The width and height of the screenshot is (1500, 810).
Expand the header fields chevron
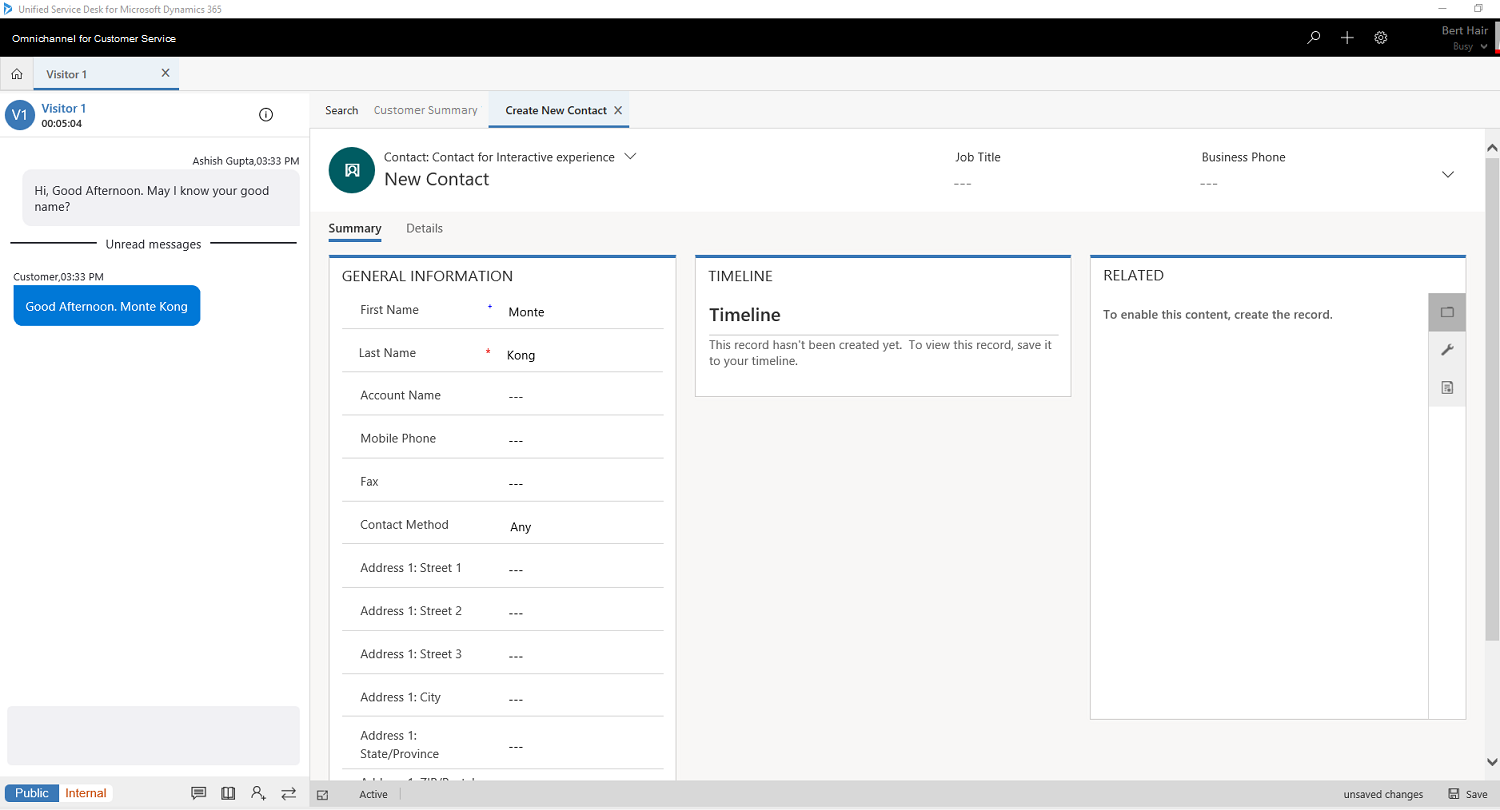(1447, 174)
